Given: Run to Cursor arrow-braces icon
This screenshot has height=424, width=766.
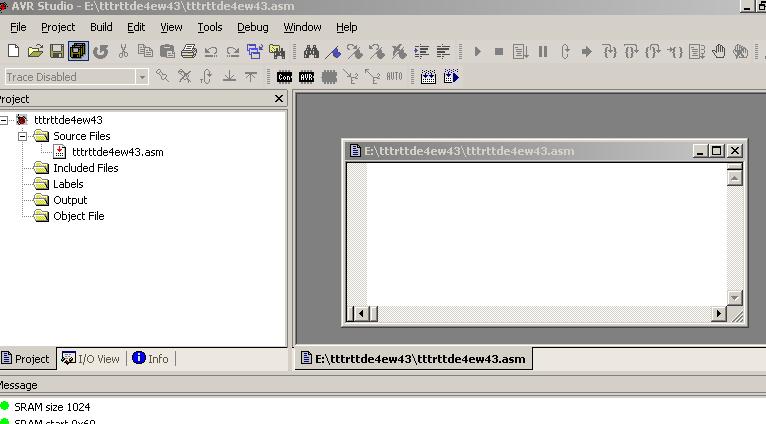Looking at the screenshot, I should pyautogui.click(x=675, y=51).
